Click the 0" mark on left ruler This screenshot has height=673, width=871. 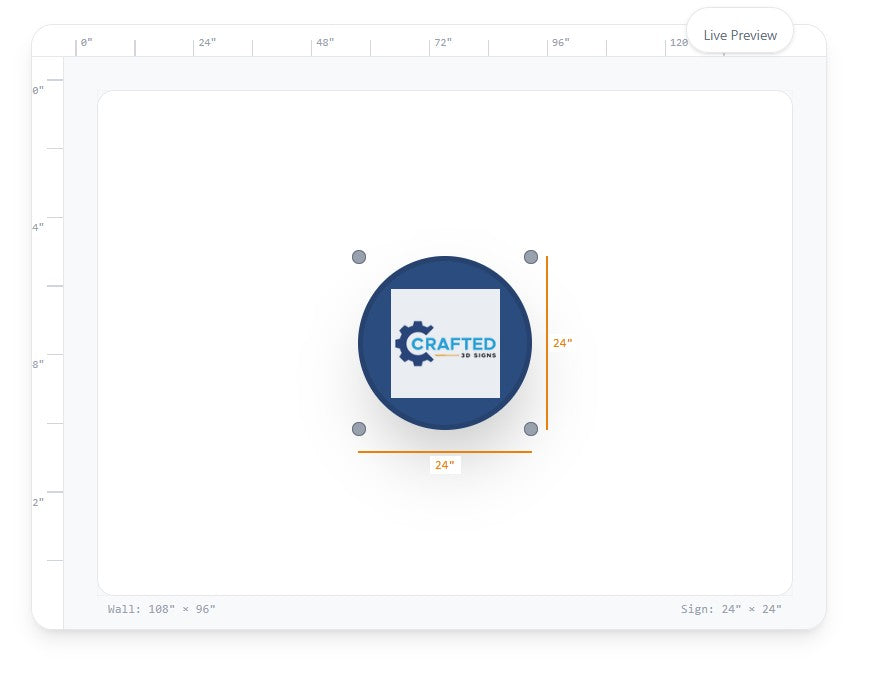point(38,90)
